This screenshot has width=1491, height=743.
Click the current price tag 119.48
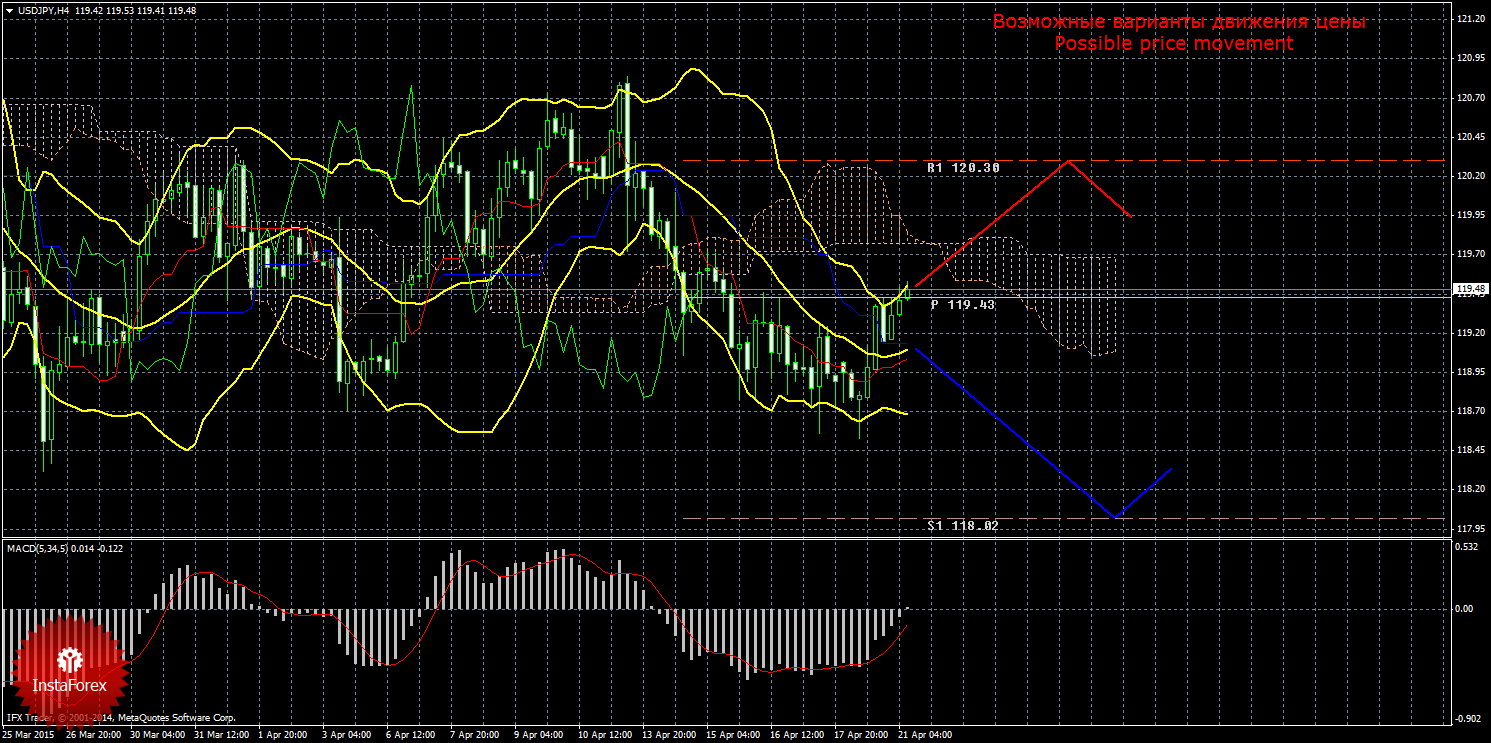[x=1469, y=290]
